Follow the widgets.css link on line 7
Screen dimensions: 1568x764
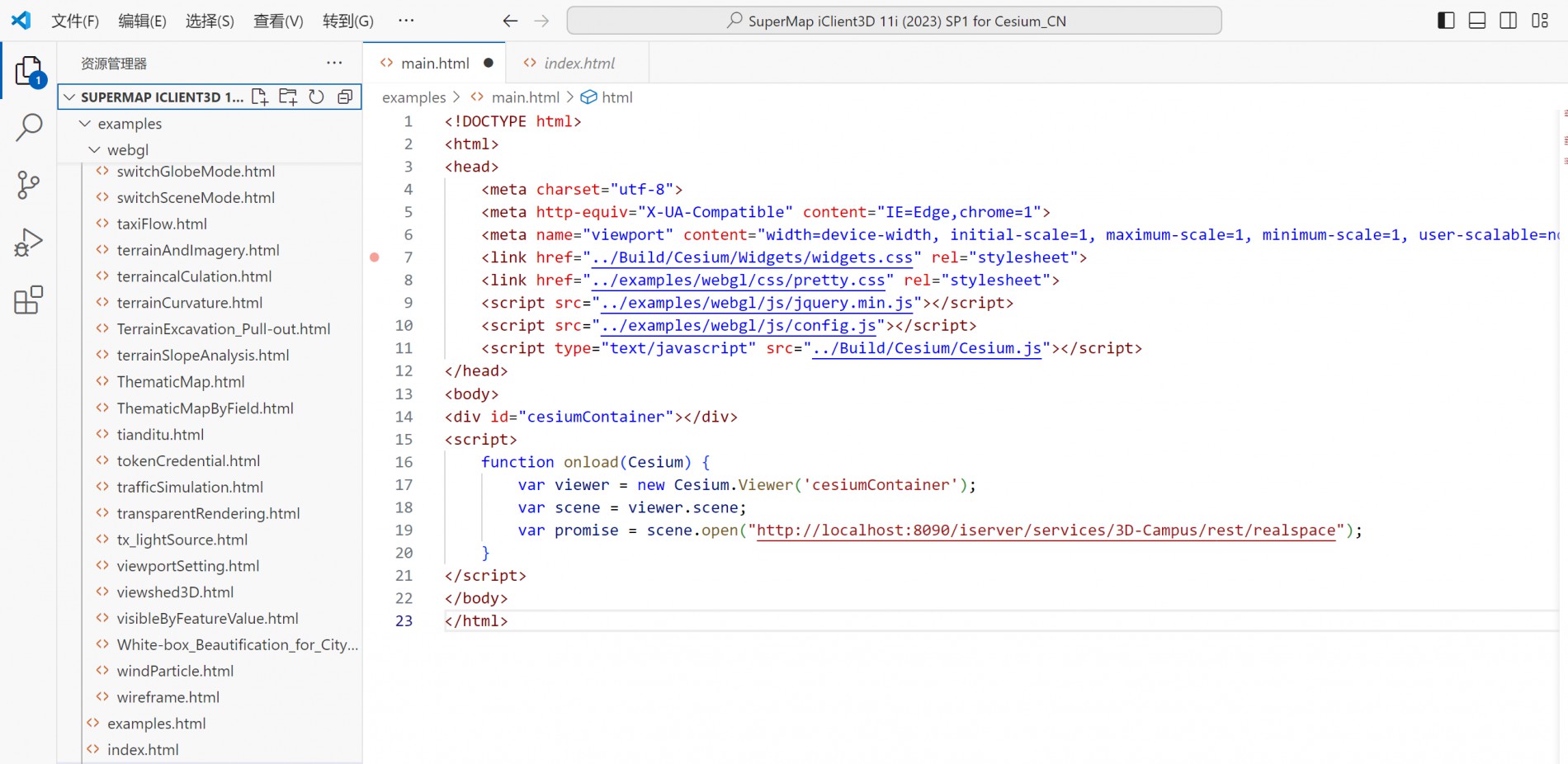click(753, 257)
